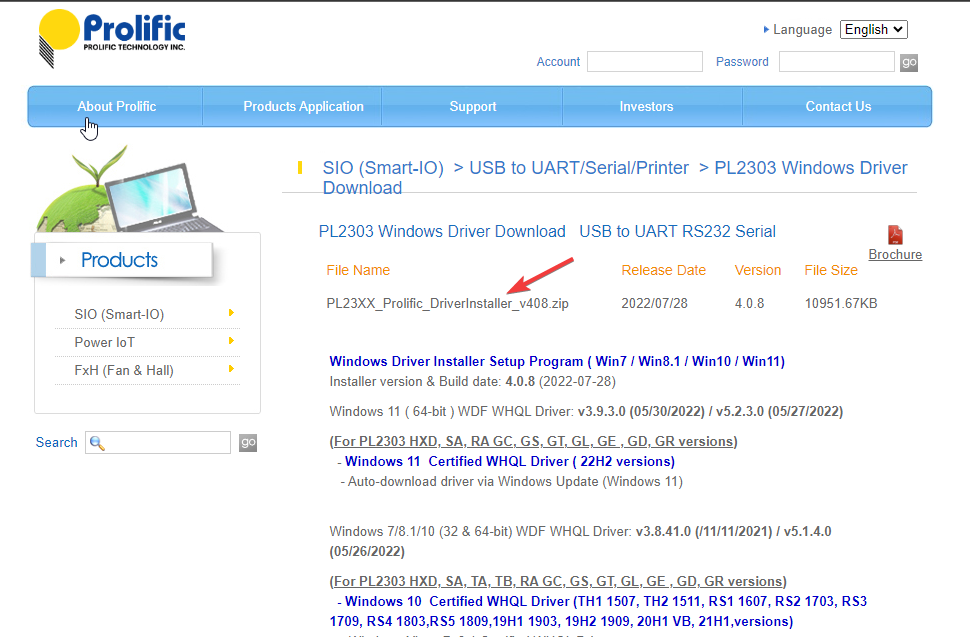This screenshot has height=637, width=970.
Task: Open the Investors menu
Action: 646,106
